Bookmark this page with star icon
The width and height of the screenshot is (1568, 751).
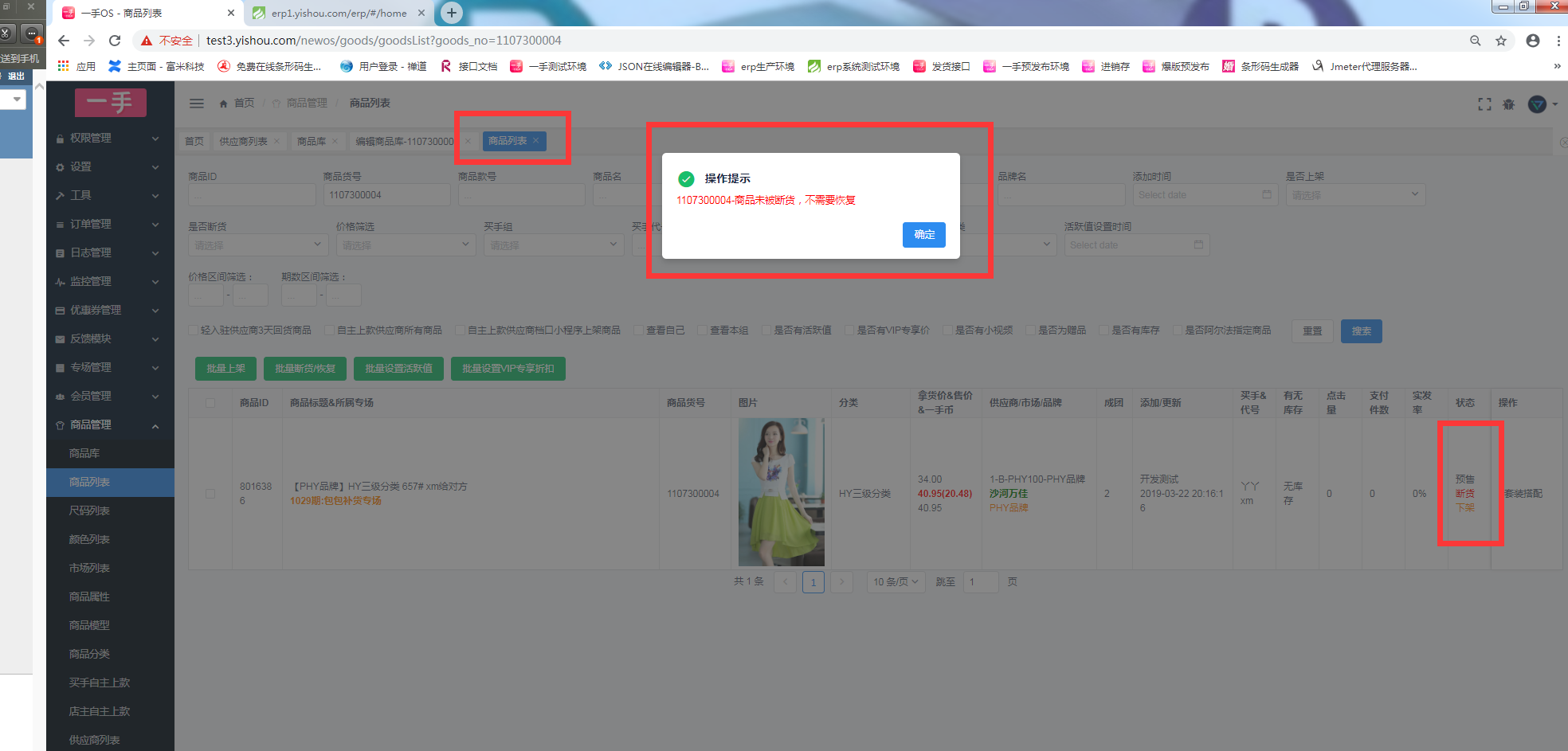click(1501, 41)
